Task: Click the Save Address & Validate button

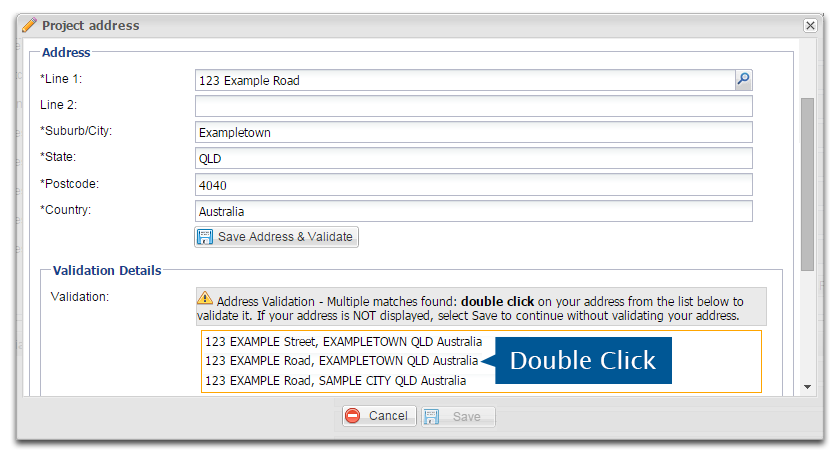Action: tap(276, 237)
